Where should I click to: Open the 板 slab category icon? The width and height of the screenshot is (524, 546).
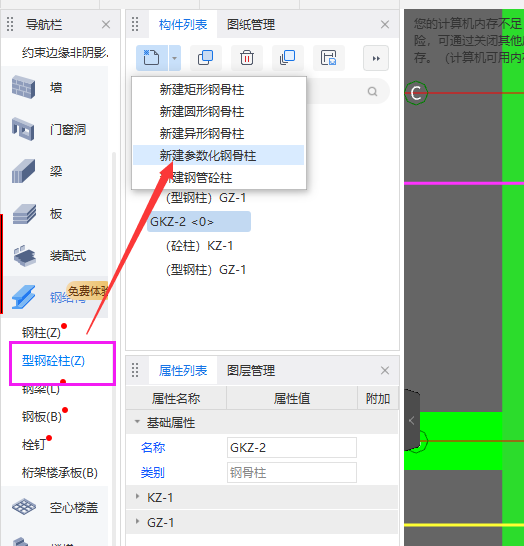click(23, 213)
